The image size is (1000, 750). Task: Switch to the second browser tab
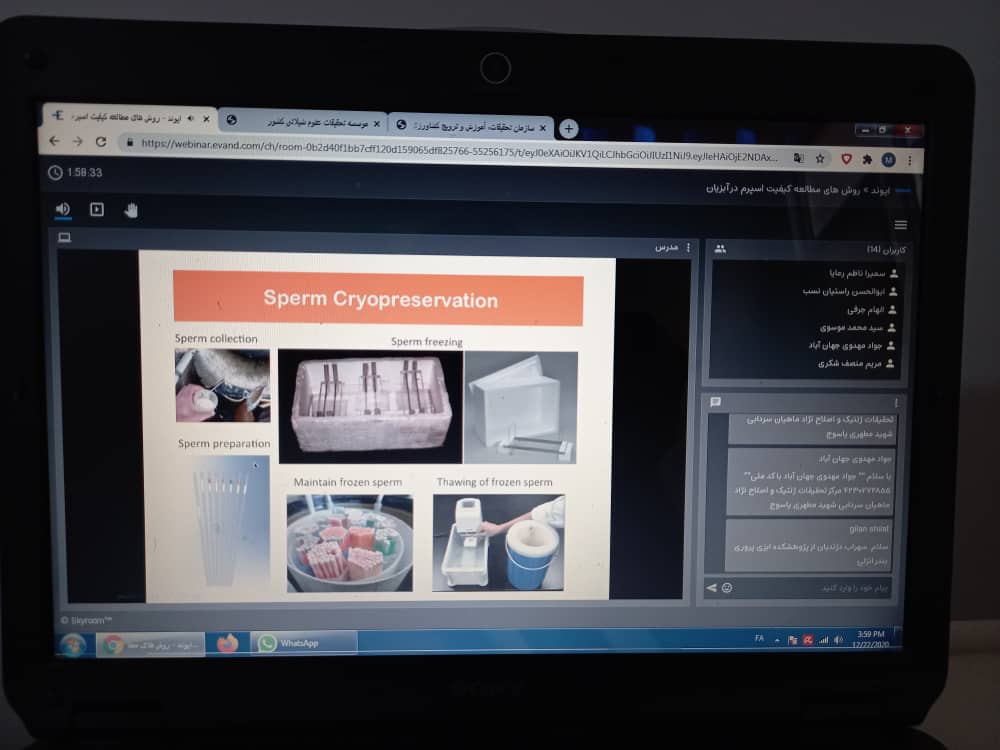(x=300, y=121)
